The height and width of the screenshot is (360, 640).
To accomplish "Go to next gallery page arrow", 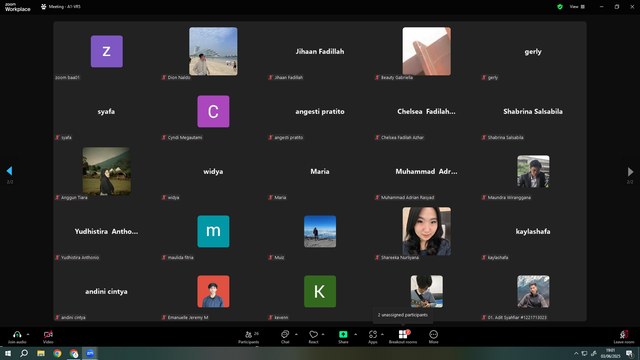I will pyautogui.click(x=630, y=171).
